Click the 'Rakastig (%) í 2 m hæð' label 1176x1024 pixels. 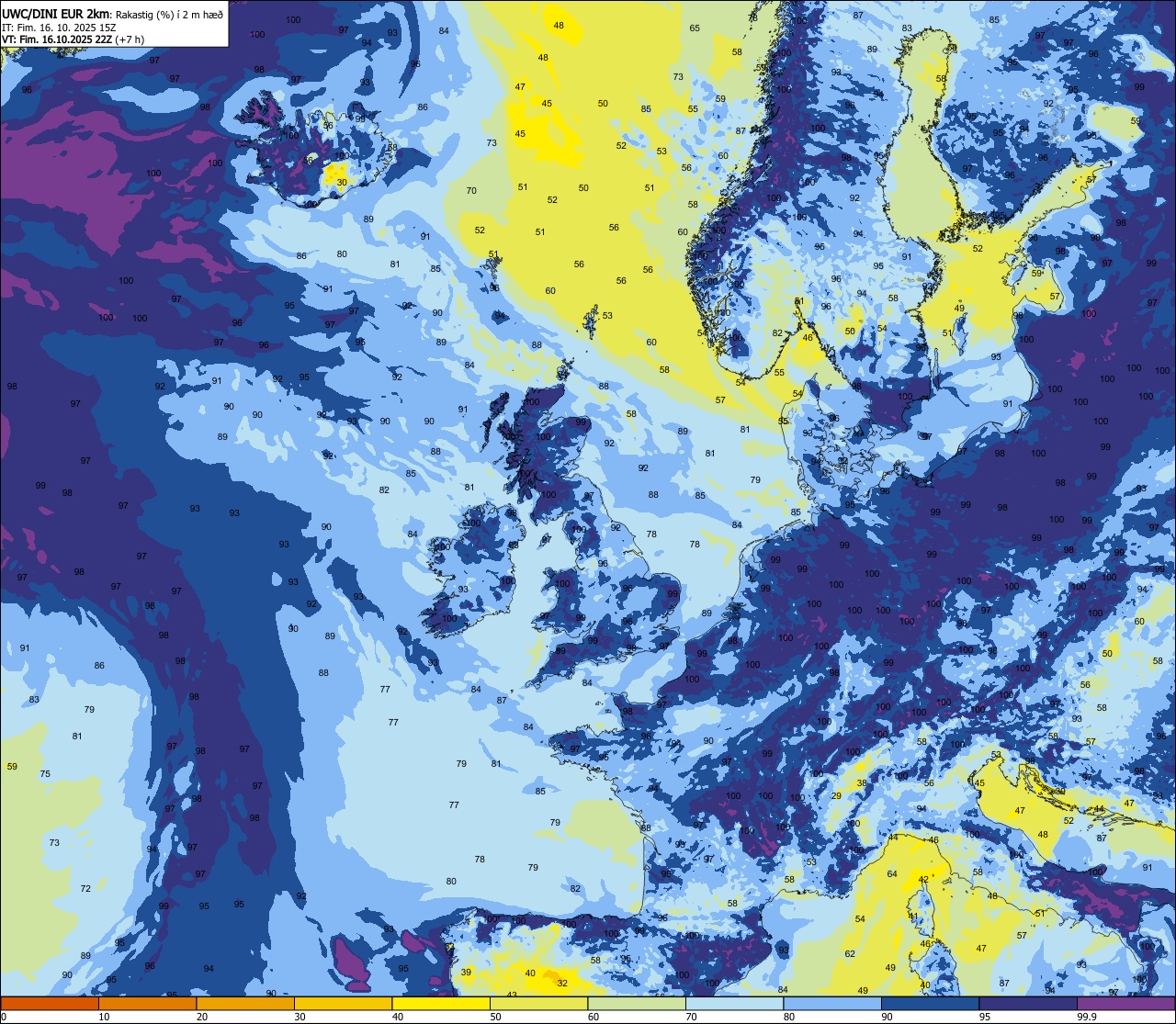pyautogui.click(x=167, y=15)
